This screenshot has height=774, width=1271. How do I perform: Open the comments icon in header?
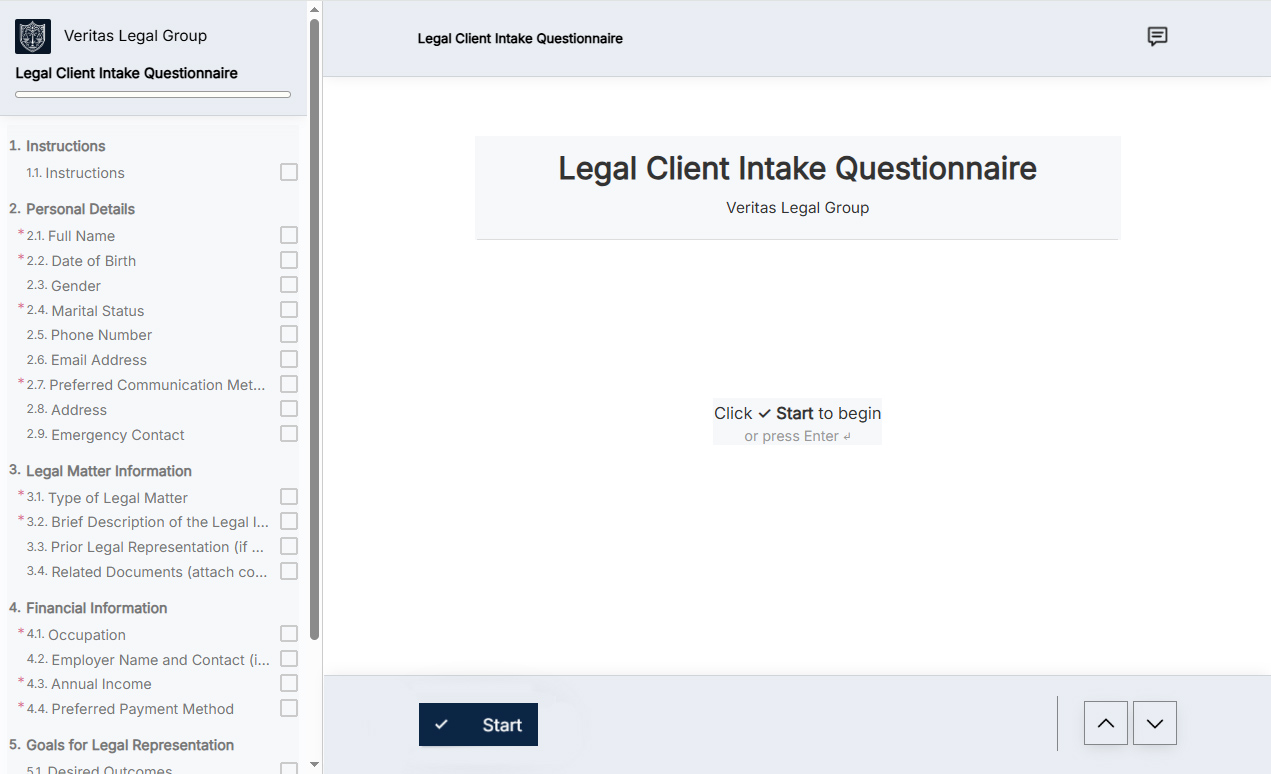click(1157, 37)
